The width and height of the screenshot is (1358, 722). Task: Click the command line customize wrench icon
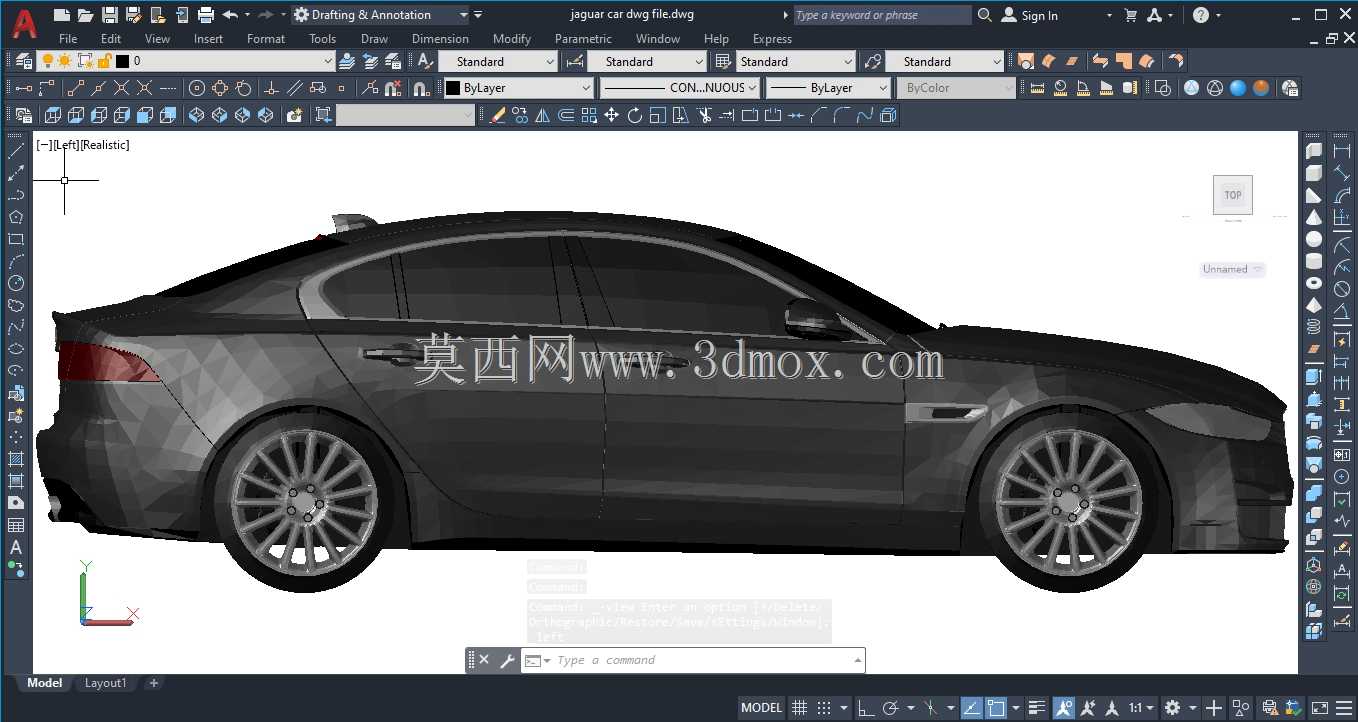coord(507,660)
